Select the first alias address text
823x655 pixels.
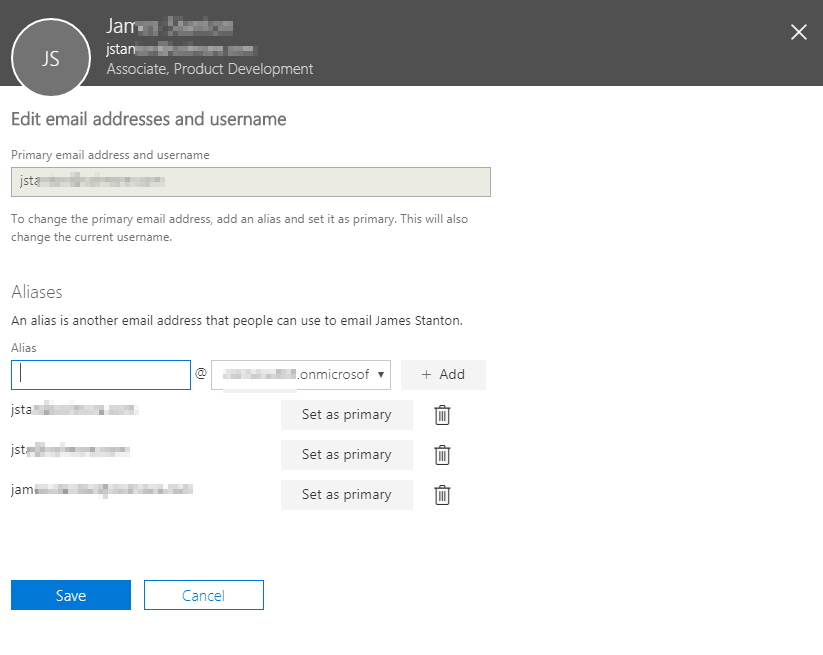(x=74, y=409)
